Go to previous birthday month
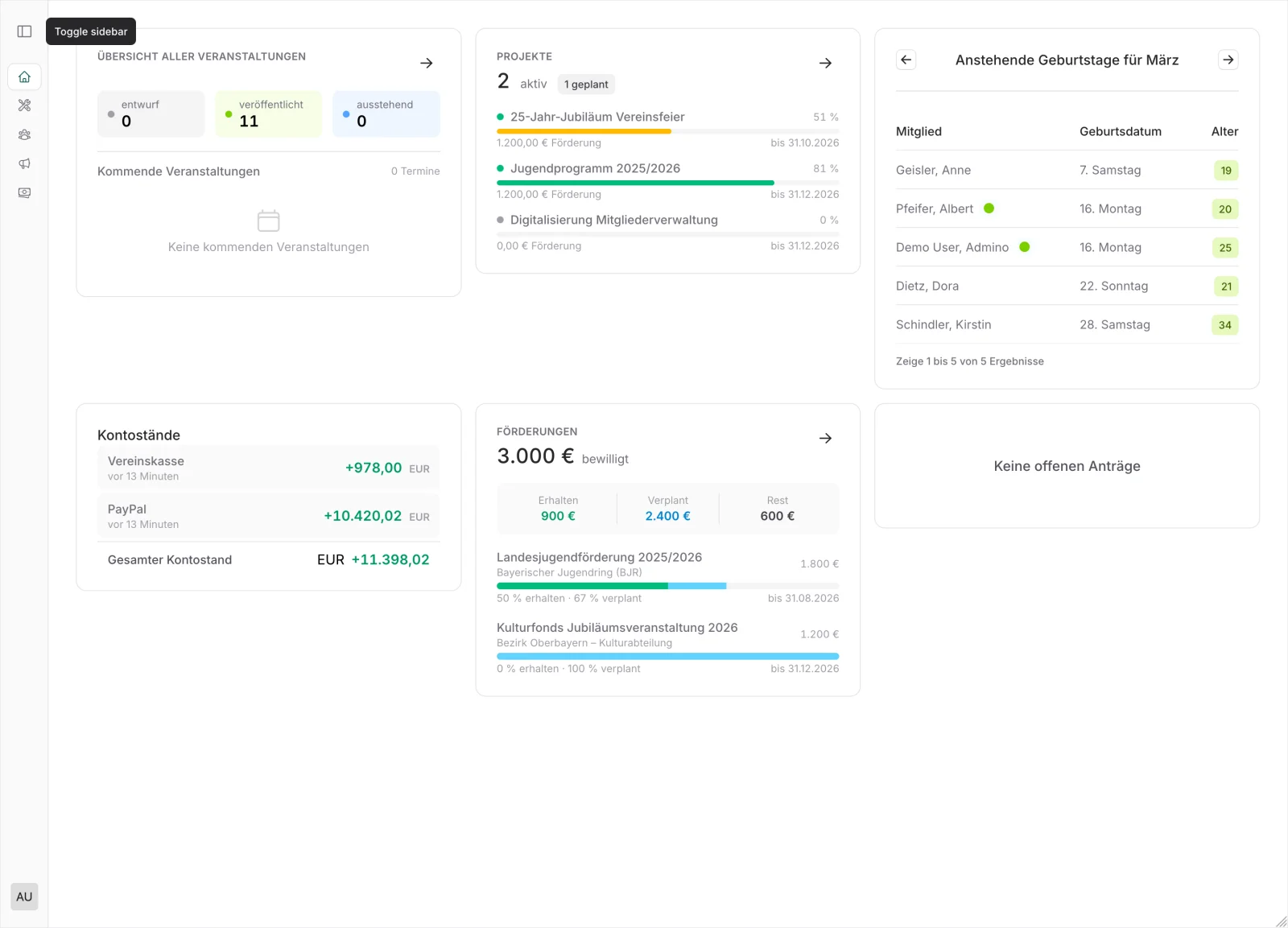This screenshot has height=928, width=1288. [906, 60]
